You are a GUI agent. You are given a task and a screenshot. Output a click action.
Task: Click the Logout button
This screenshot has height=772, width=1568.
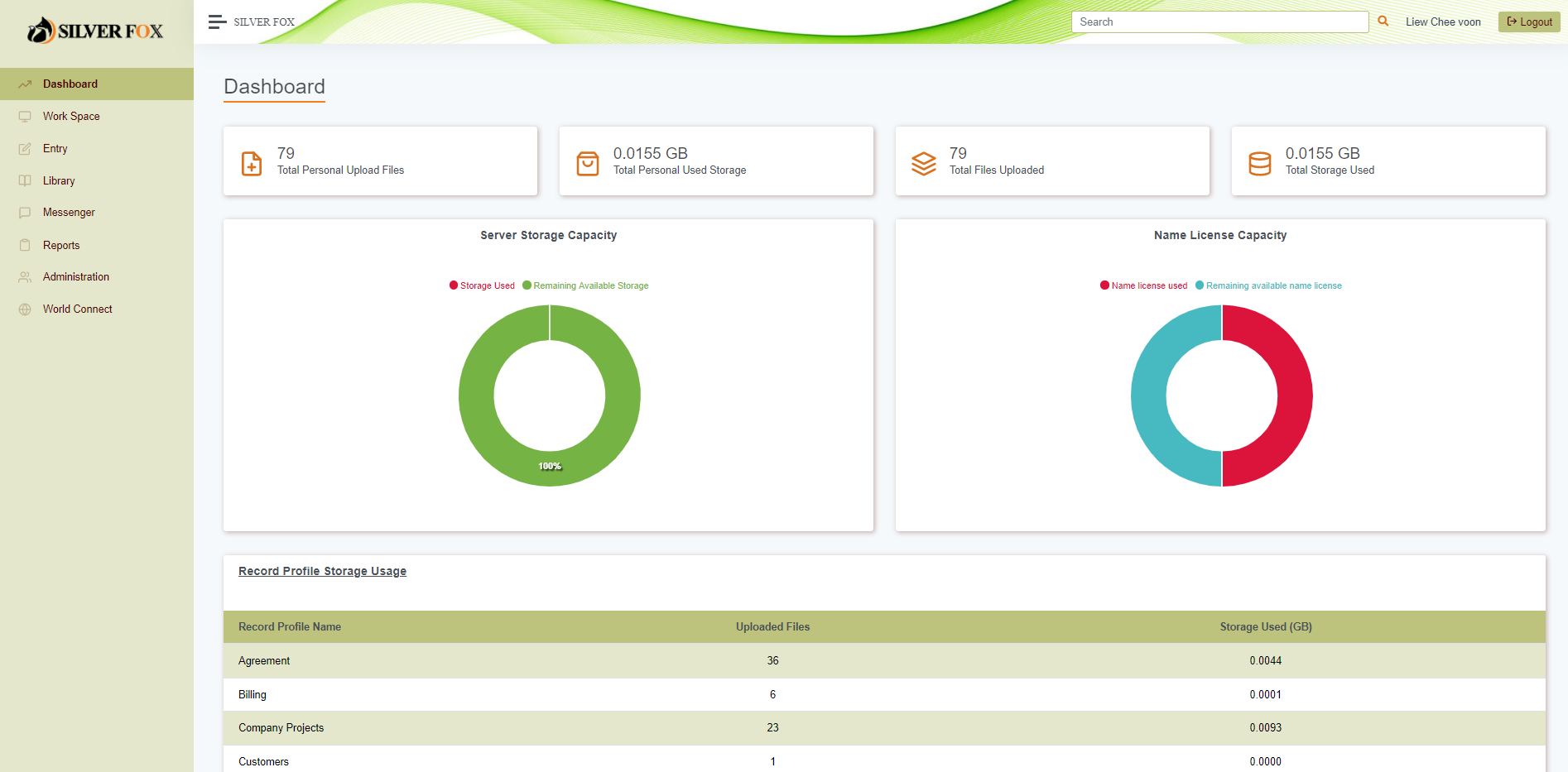click(1529, 22)
